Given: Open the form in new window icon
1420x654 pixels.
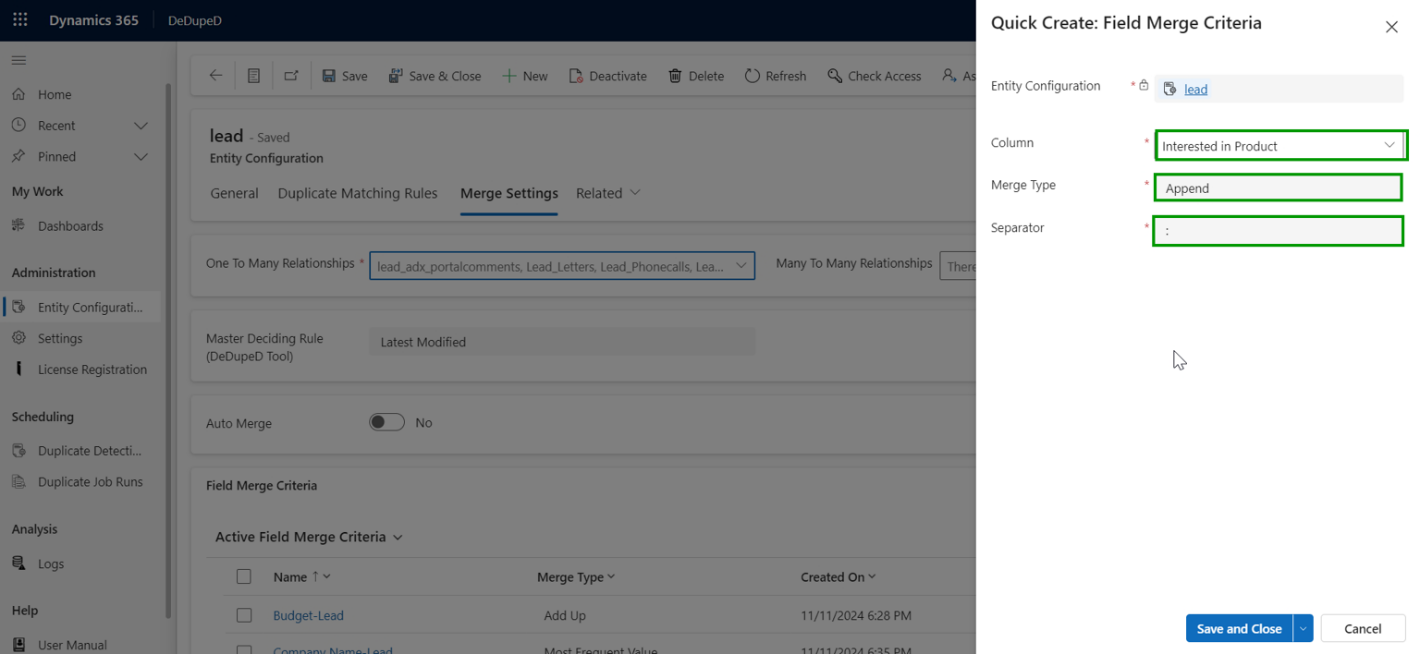Looking at the screenshot, I should [291, 76].
